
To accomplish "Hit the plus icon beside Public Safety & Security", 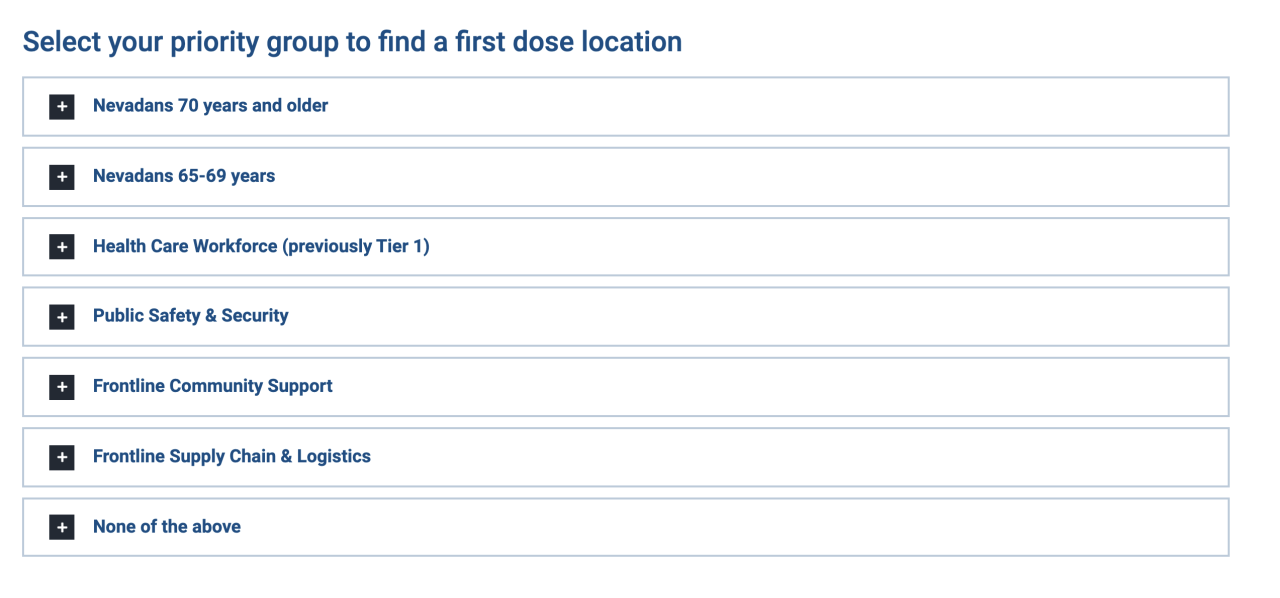I will (x=62, y=317).
